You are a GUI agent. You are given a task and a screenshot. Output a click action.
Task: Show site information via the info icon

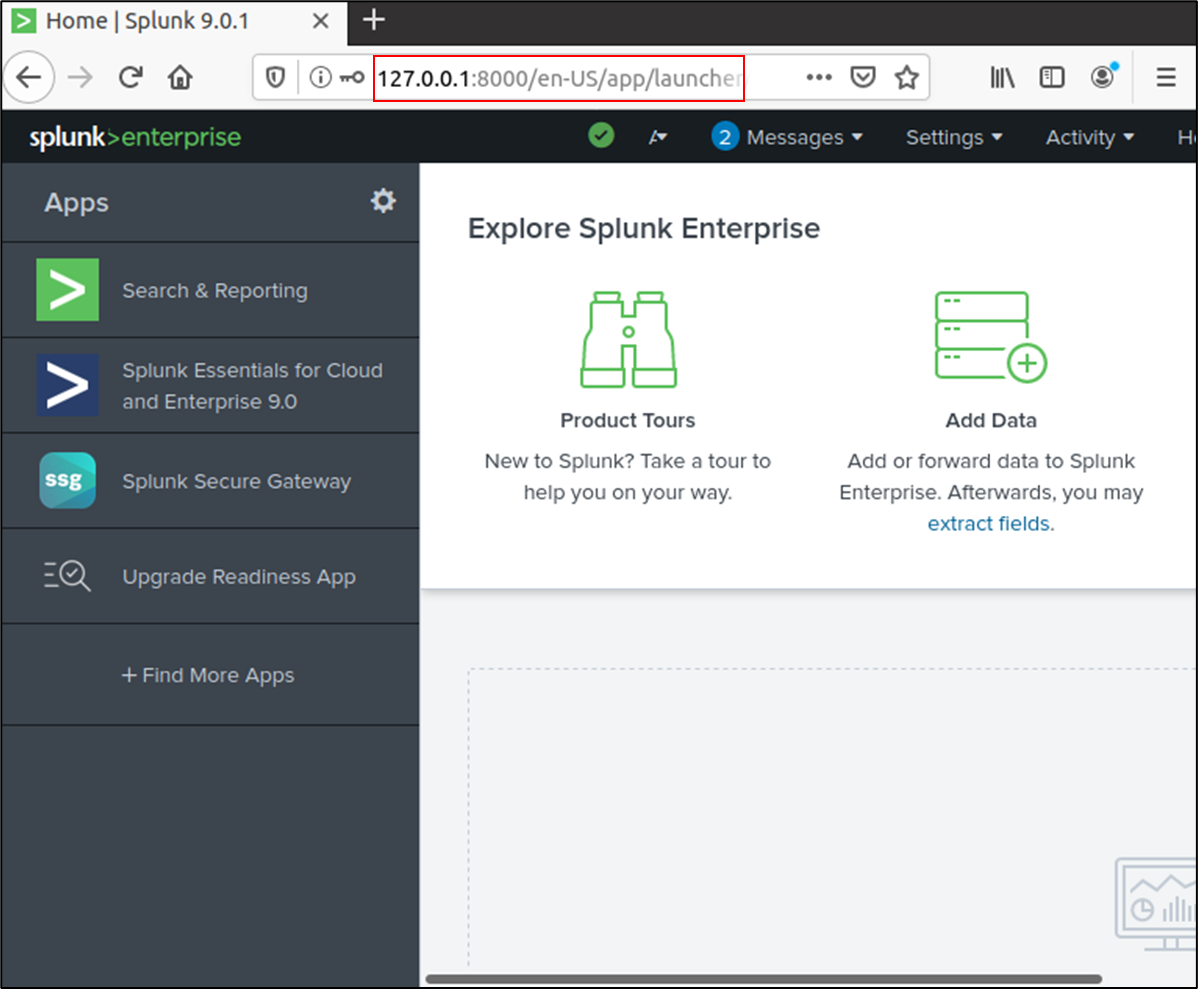click(321, 77)
